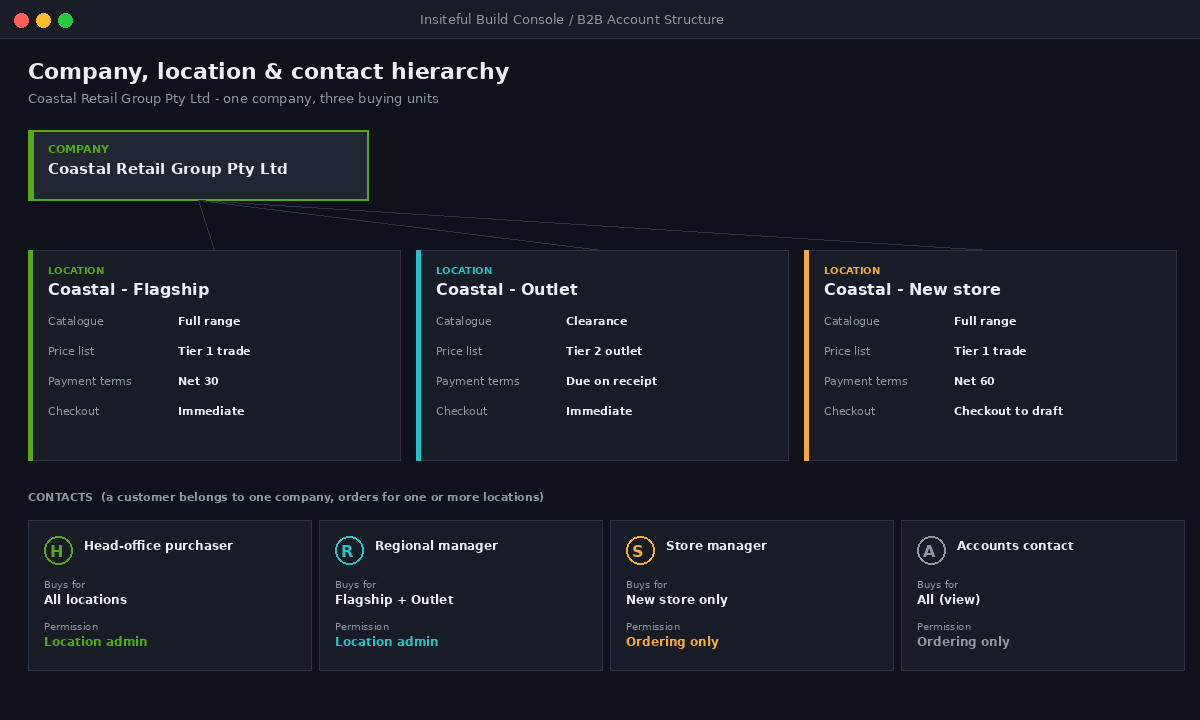Viewport: 1200px width, 720px height.
Task: Click the 'Flagship + Outlet' buys-for value
Action: [x=394, y=600]
